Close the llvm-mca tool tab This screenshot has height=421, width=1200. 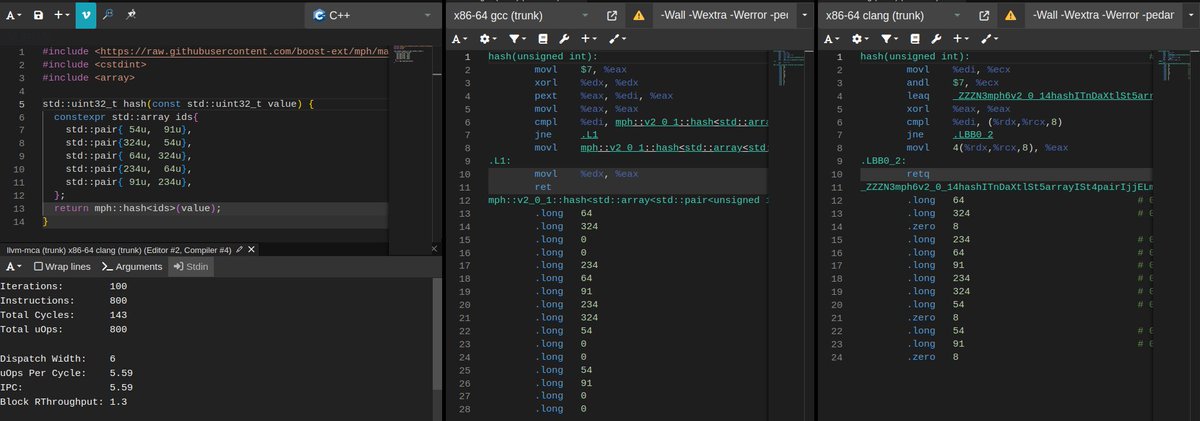click(x=251, y=248)
